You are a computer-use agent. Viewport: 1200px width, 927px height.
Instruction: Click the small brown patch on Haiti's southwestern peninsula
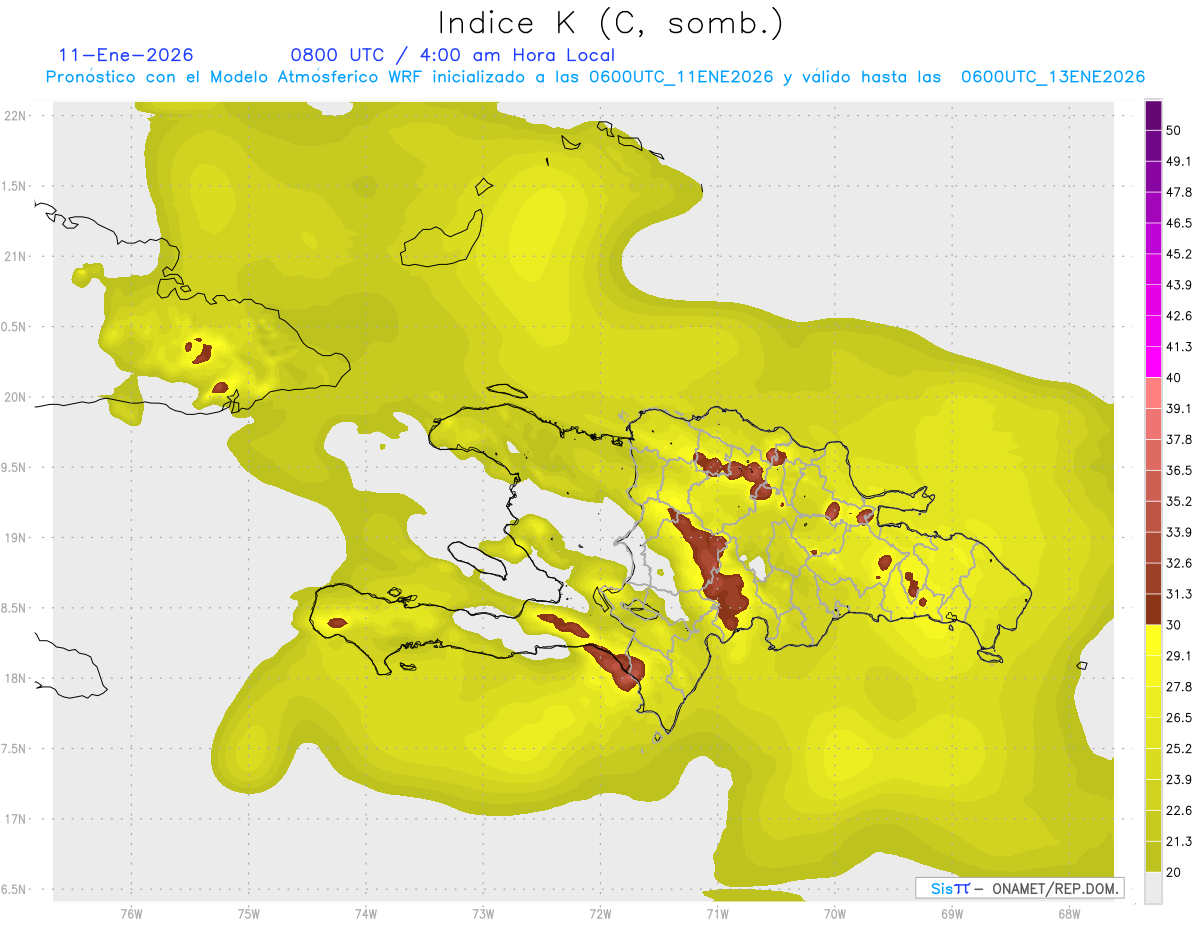[337, 622]
